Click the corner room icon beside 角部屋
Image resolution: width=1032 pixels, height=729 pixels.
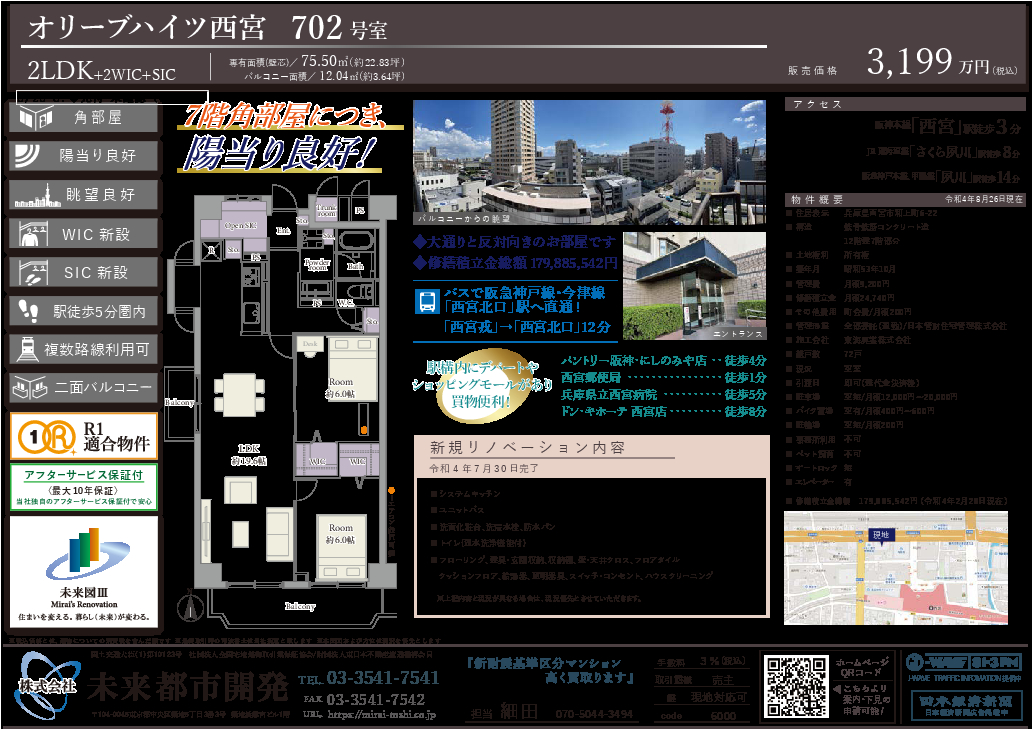coord(32,118)
